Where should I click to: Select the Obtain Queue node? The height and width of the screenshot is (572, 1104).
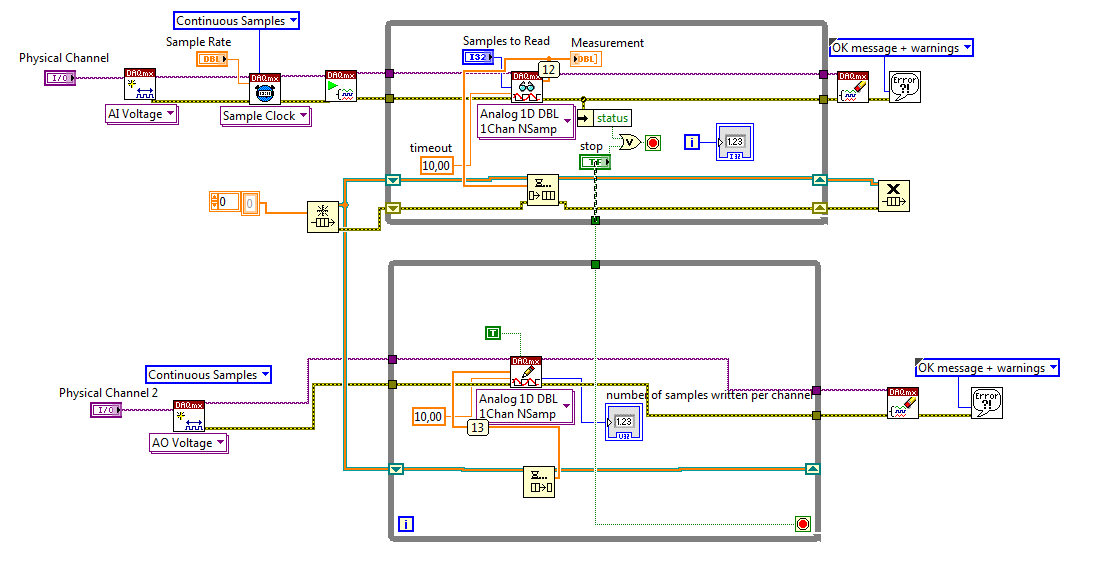point(323,216)
